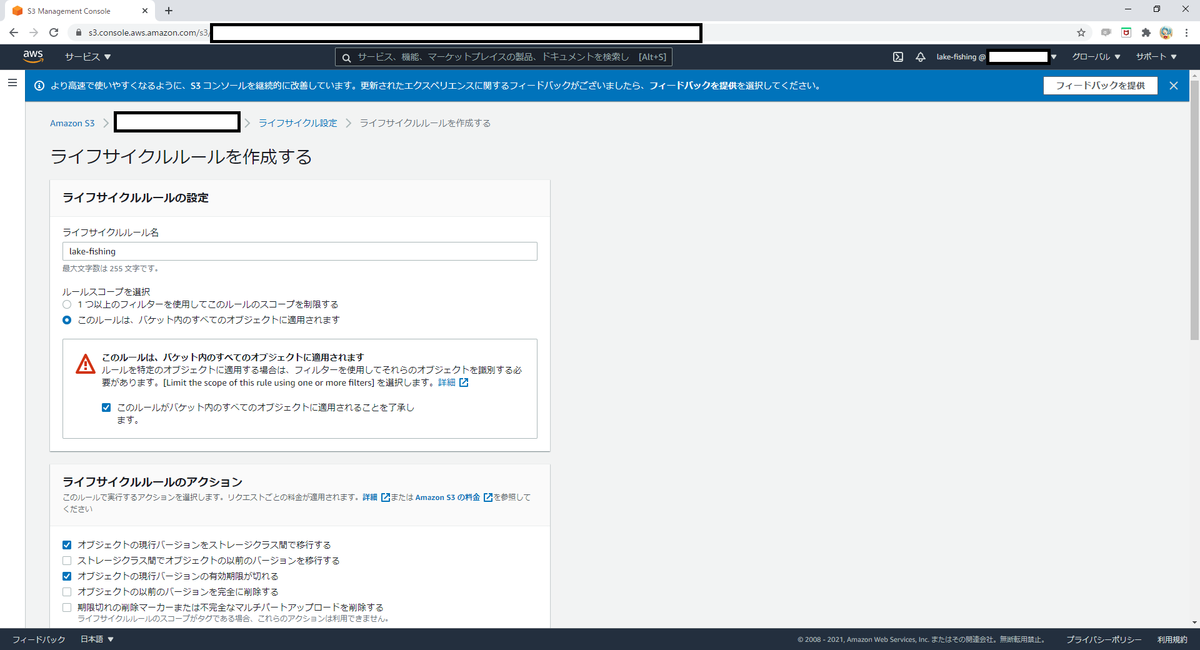Screen dimensions: 1200x650
Task: Open the 日本語 language selector
Action: pos(97,639)
